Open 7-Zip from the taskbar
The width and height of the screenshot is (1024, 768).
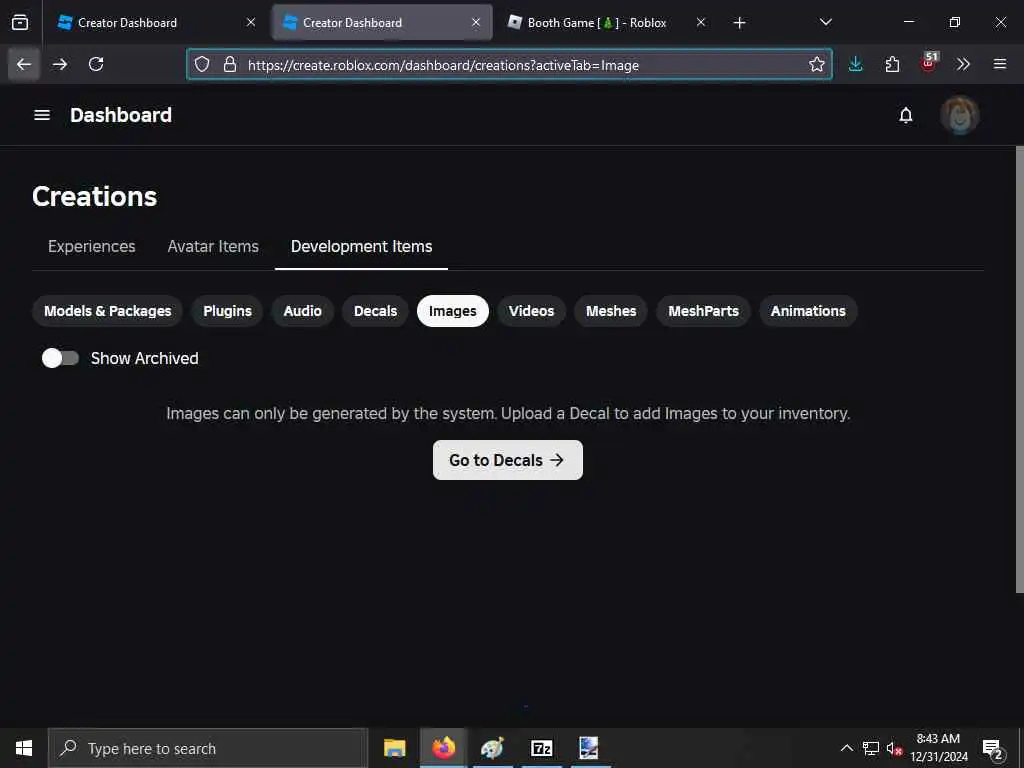pyautogui.click(x=541, y=748)
